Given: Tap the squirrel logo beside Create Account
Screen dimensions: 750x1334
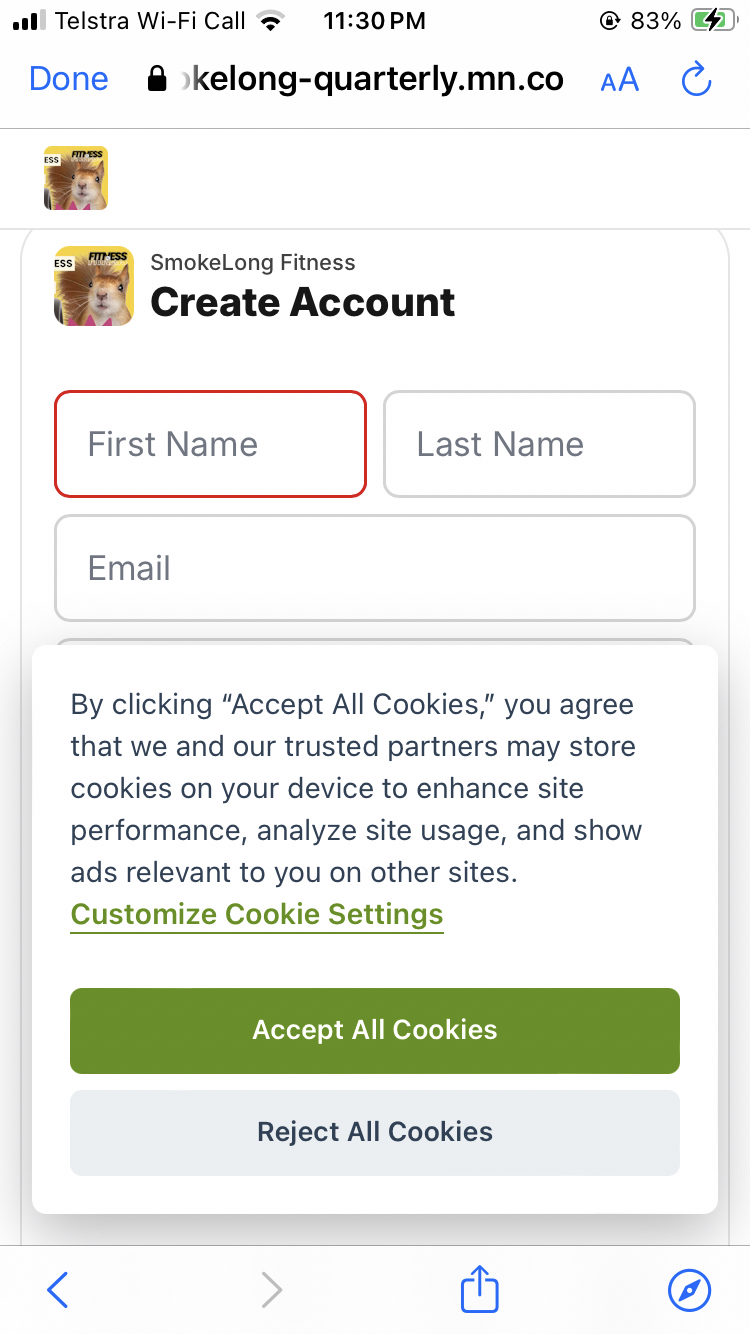Looking at the screenshot, I should coord(94,286).
